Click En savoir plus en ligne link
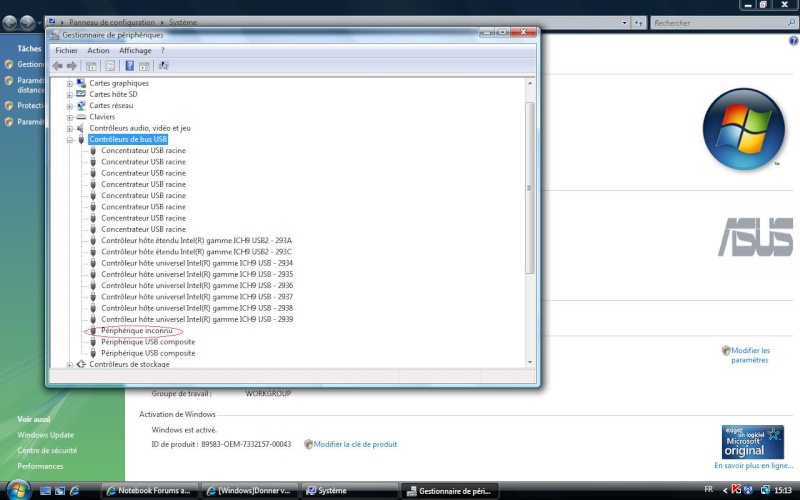The image size is (800, 500). click(754, 466)
